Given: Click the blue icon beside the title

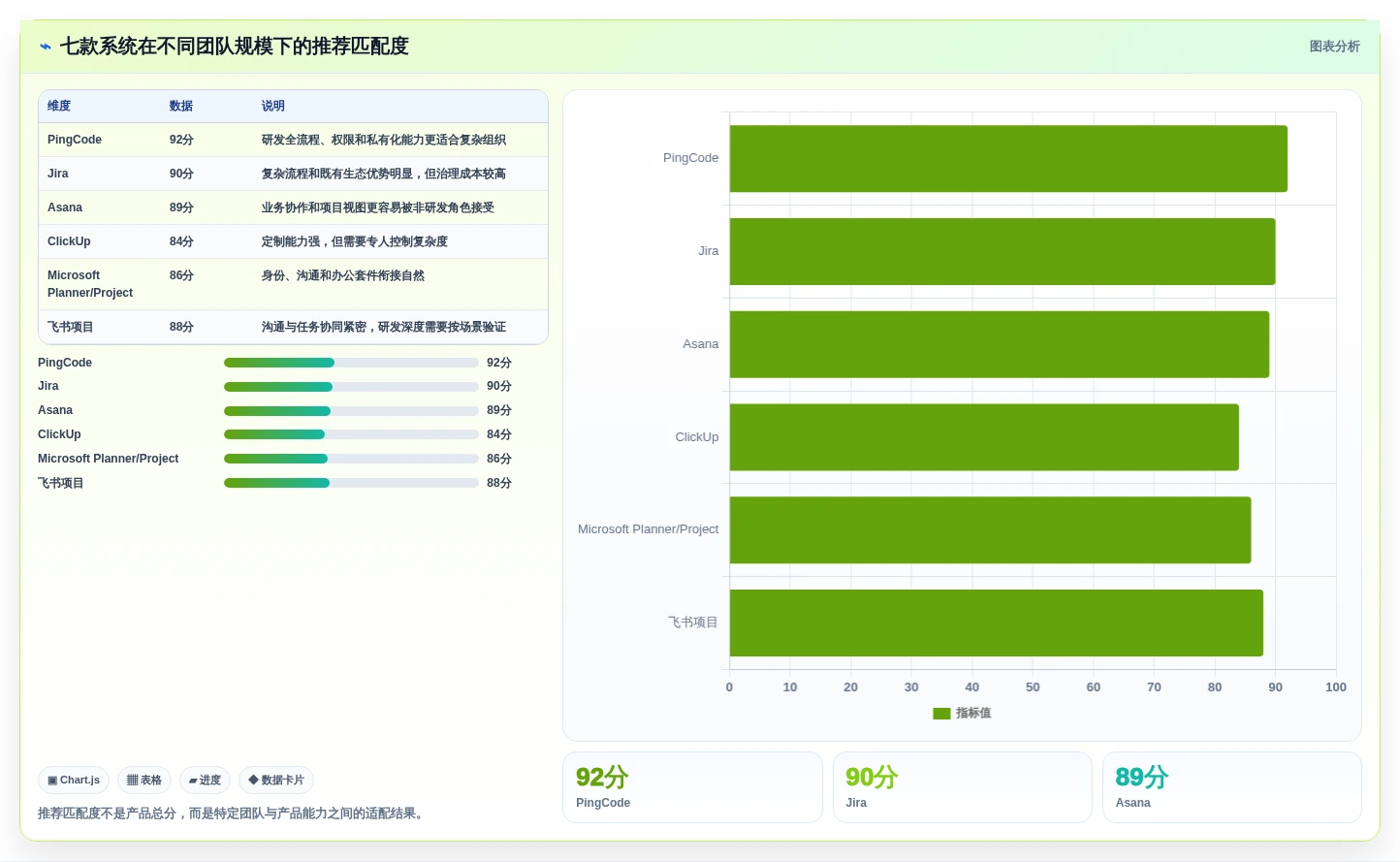Looking at the screenshot, I should [46, 47].
